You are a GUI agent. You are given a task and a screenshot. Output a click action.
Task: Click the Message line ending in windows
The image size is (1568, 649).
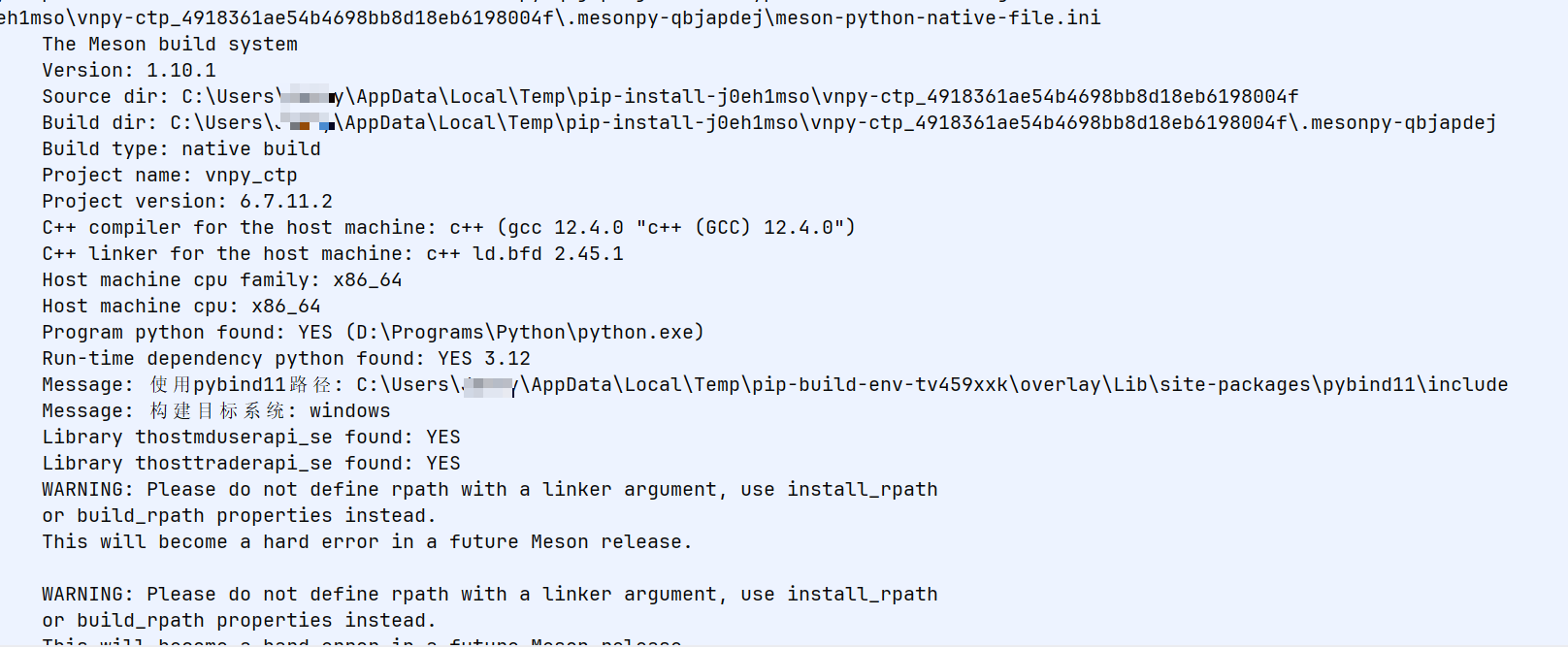[216, 411]
